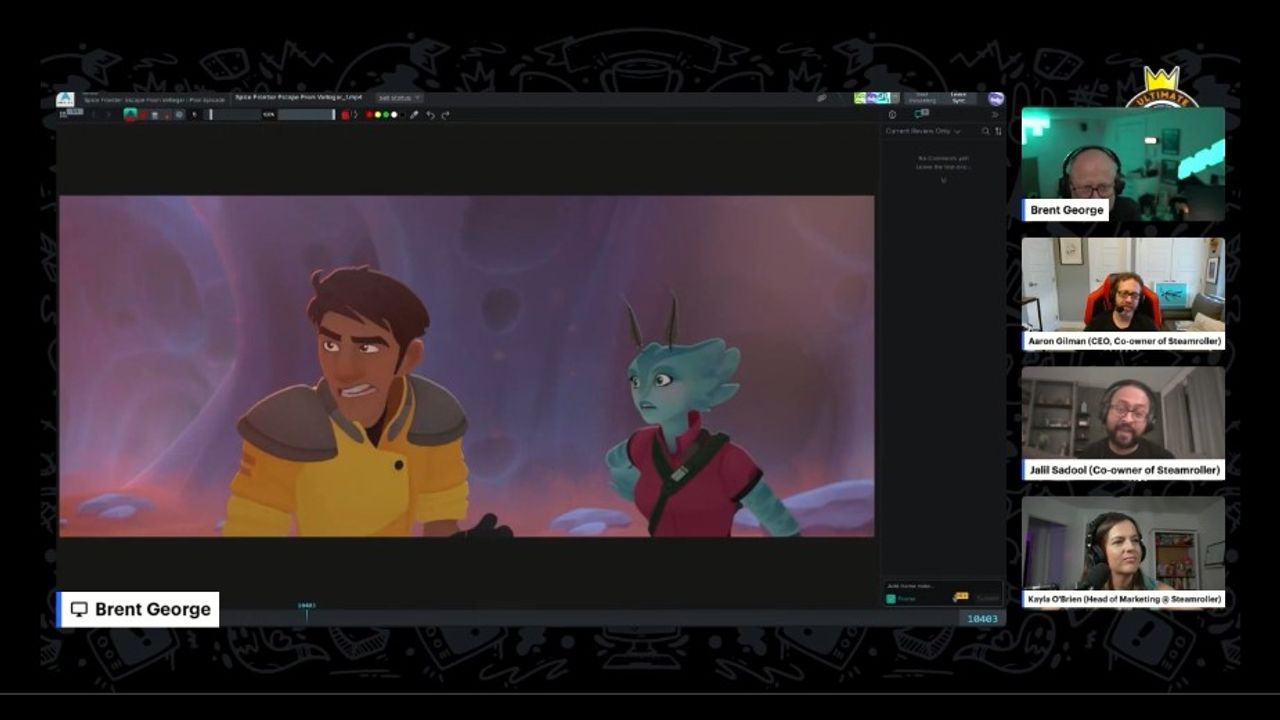Search comments with magnifier icon
Screen dimensions: 1280x720
(985, 131)
